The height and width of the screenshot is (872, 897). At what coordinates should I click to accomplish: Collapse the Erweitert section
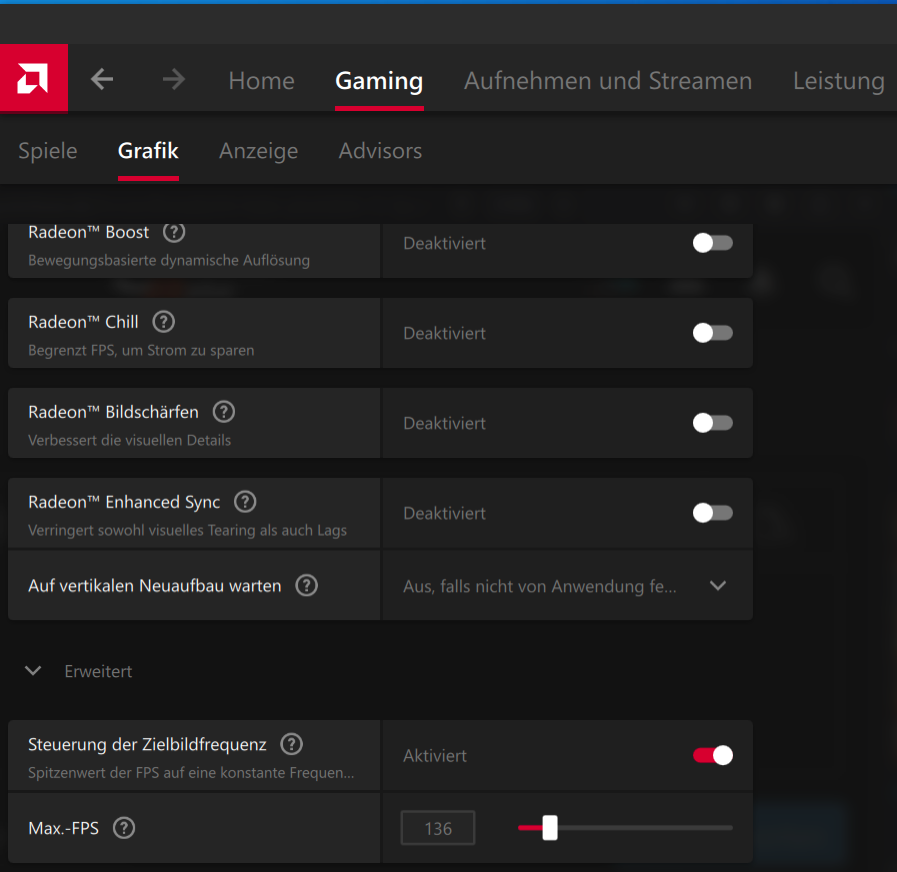33,671
